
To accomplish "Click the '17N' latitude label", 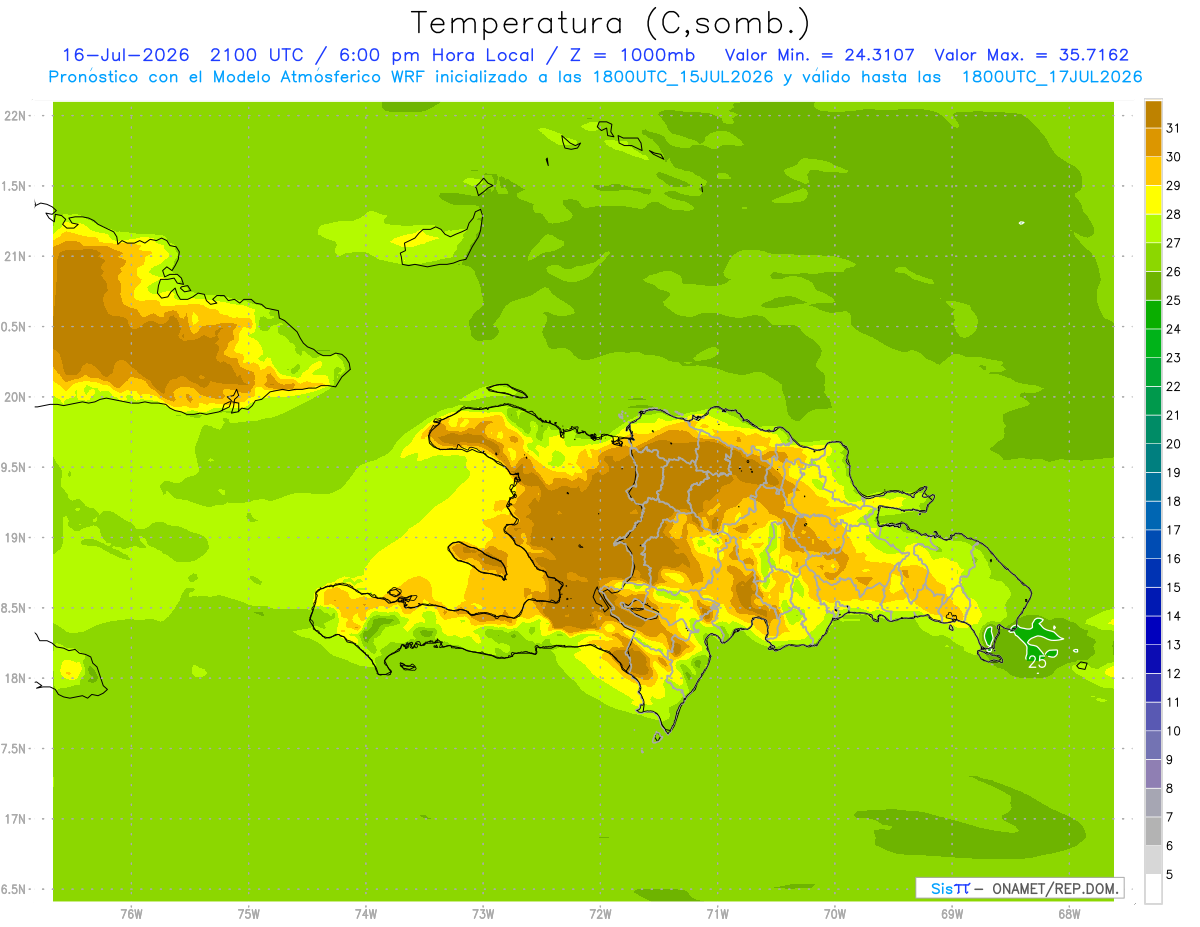I will click(x=15, y=819).
